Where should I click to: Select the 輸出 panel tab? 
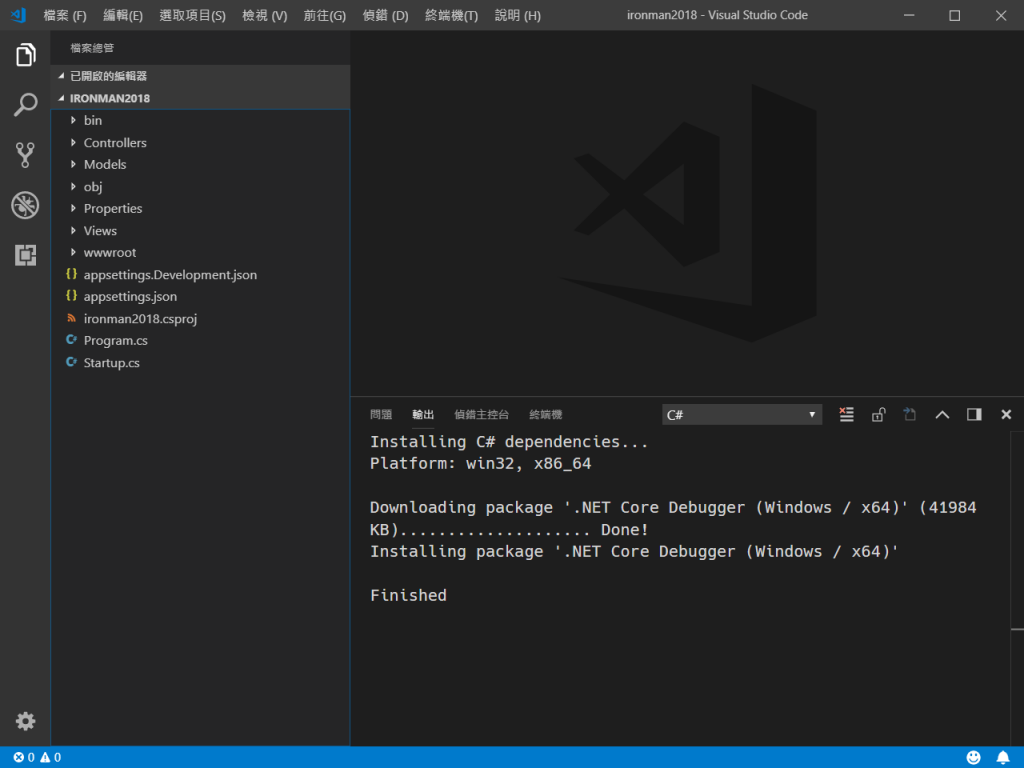[423, 415]
